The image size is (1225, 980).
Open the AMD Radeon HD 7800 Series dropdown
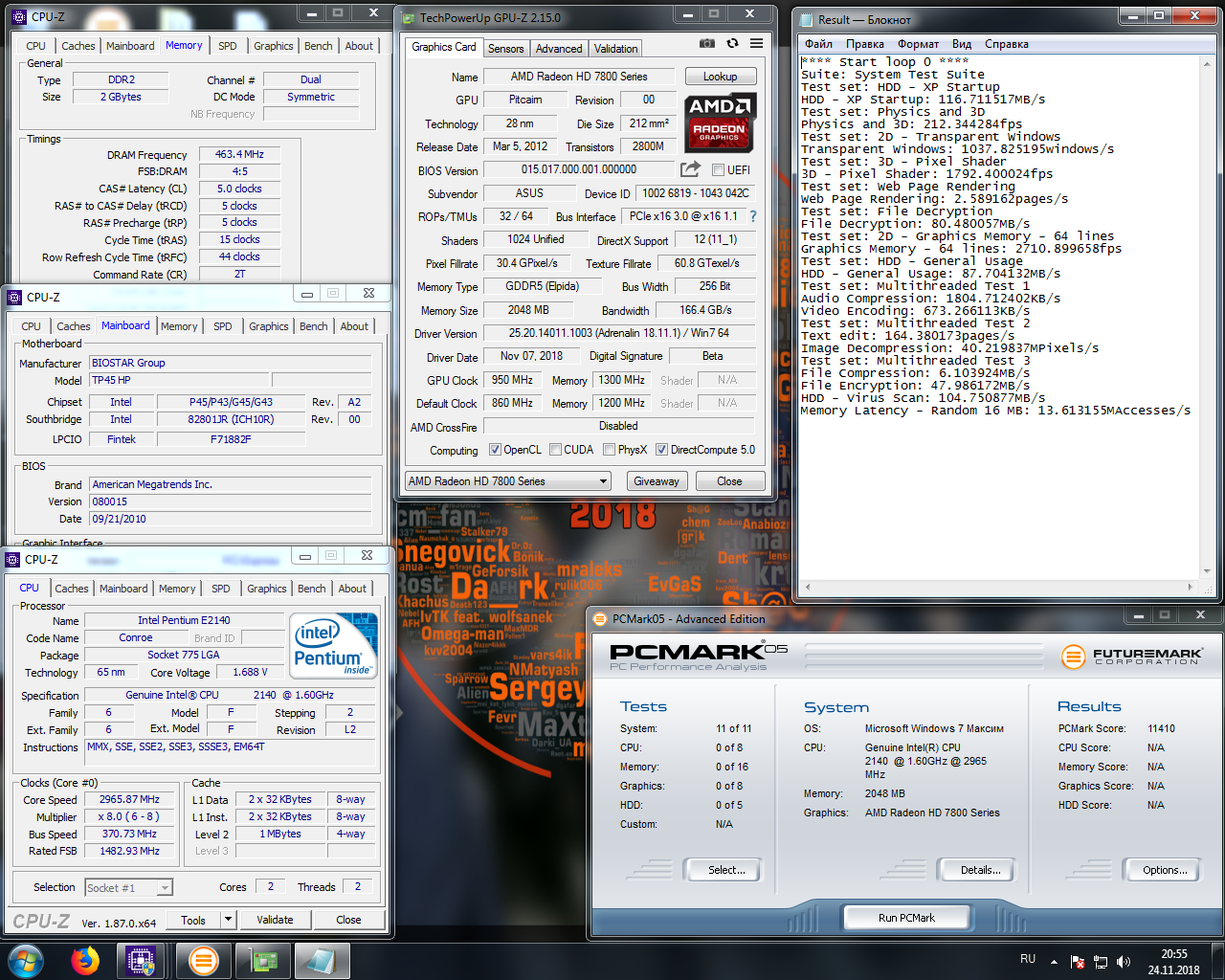click(x=508, y=481)
